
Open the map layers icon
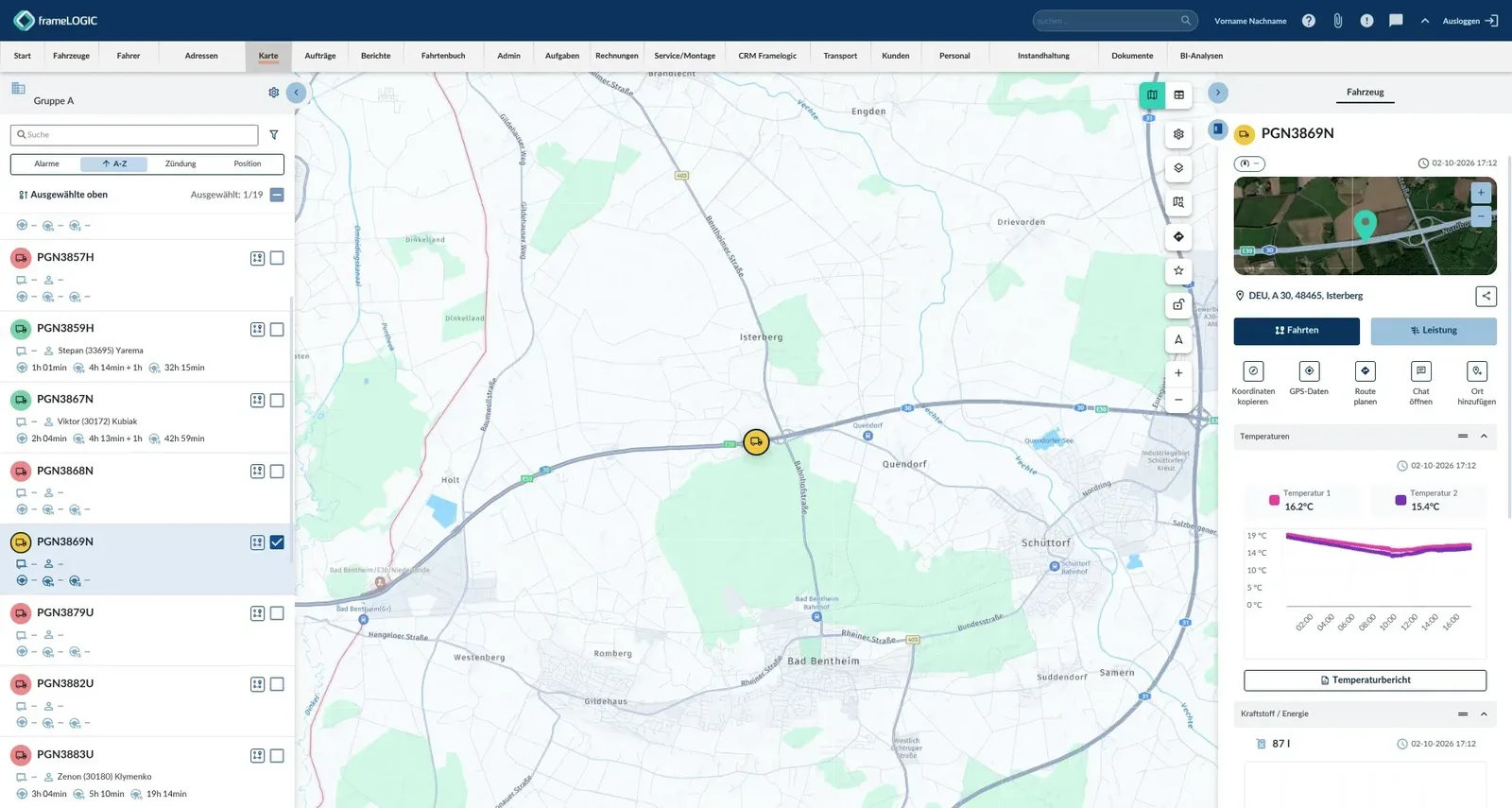tap(1178, 168)
